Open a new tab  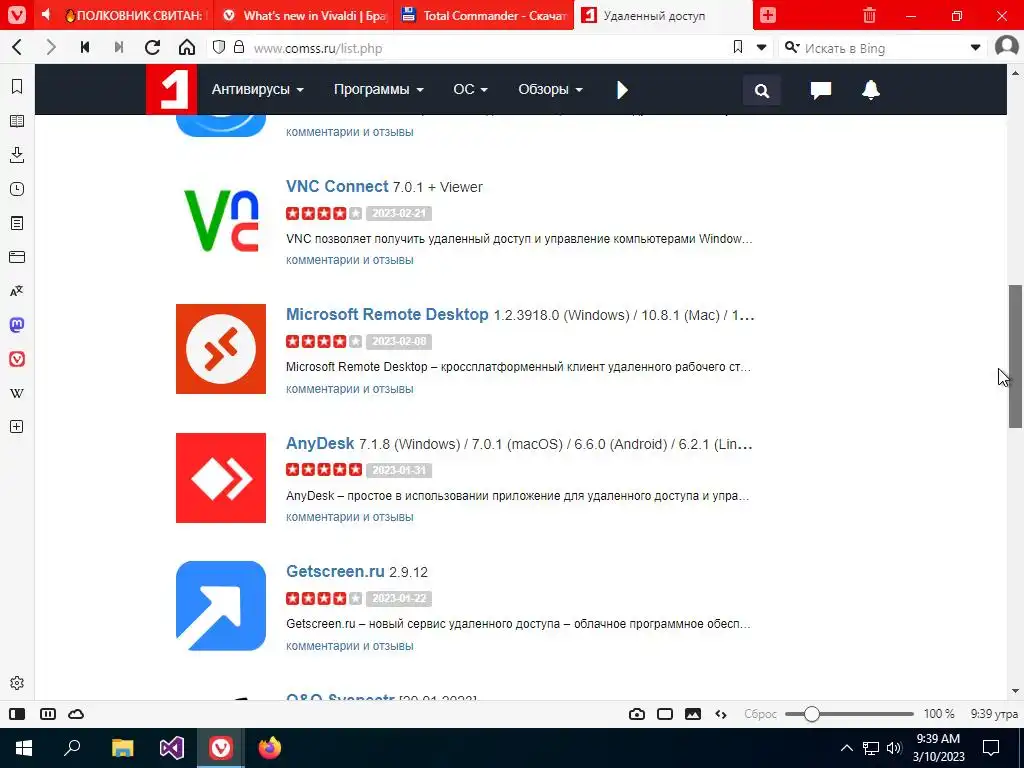coord(768,15)
